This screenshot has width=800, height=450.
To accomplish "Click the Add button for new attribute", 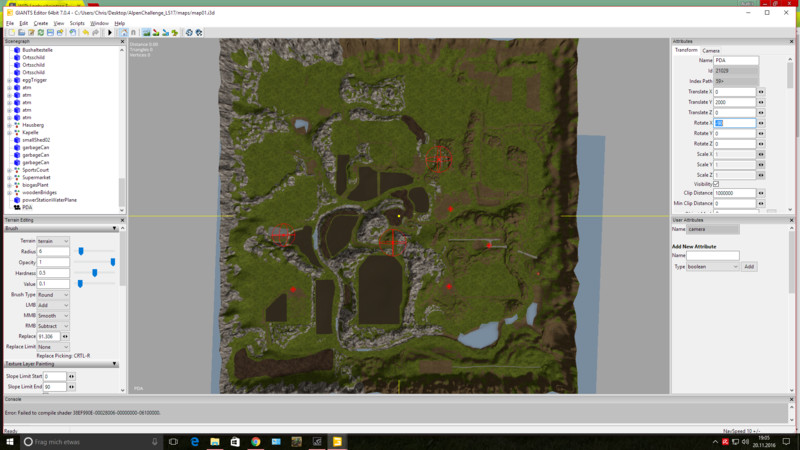I will (x=749, y=267).
